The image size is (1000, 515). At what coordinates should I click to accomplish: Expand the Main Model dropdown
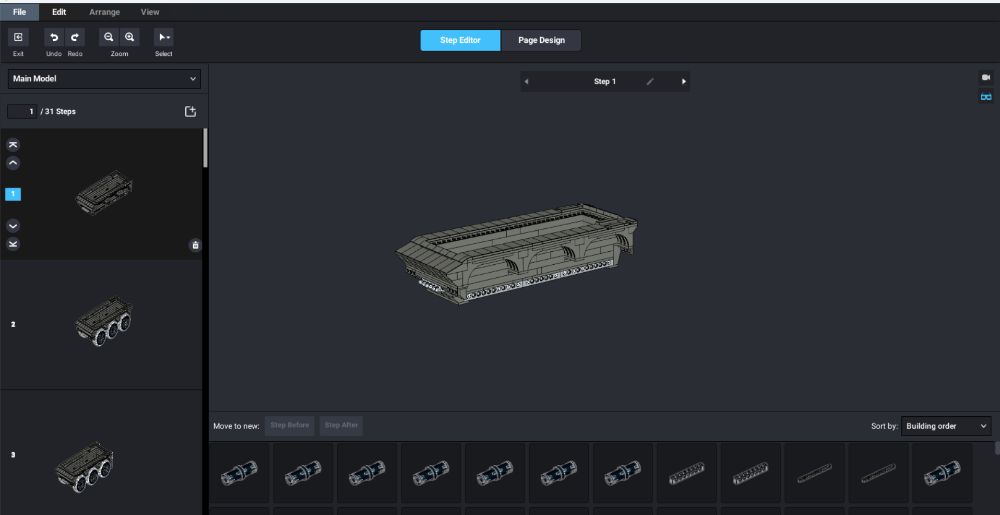tap(104, 79)
